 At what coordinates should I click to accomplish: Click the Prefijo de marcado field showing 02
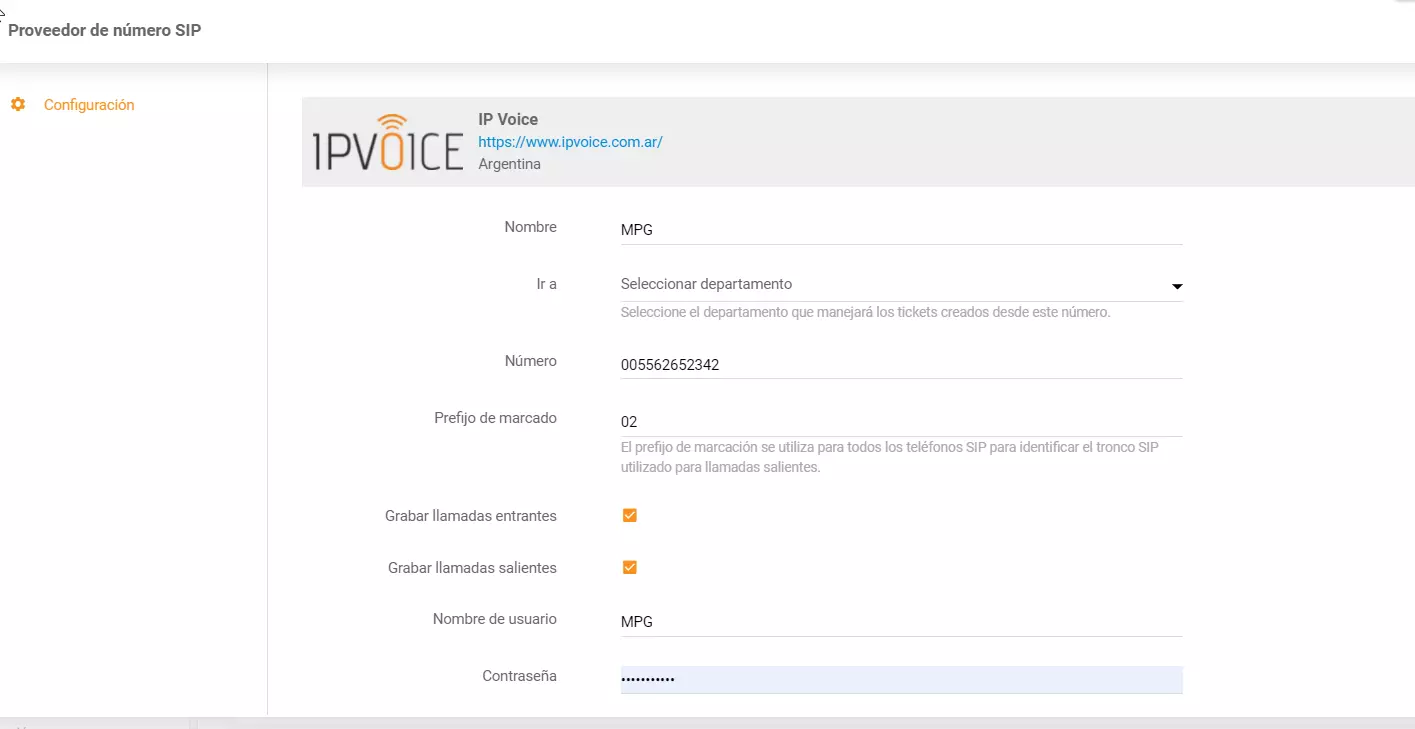(900, 421)
